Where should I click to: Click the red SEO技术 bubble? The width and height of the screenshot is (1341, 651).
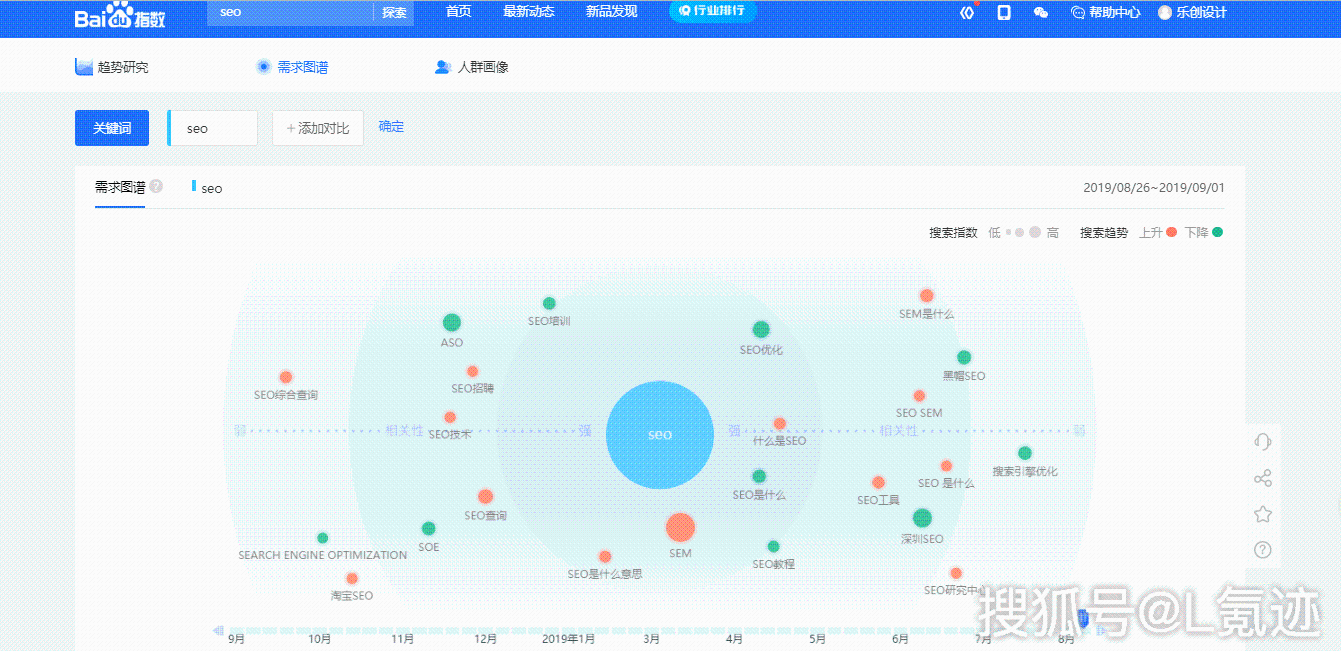450,417
